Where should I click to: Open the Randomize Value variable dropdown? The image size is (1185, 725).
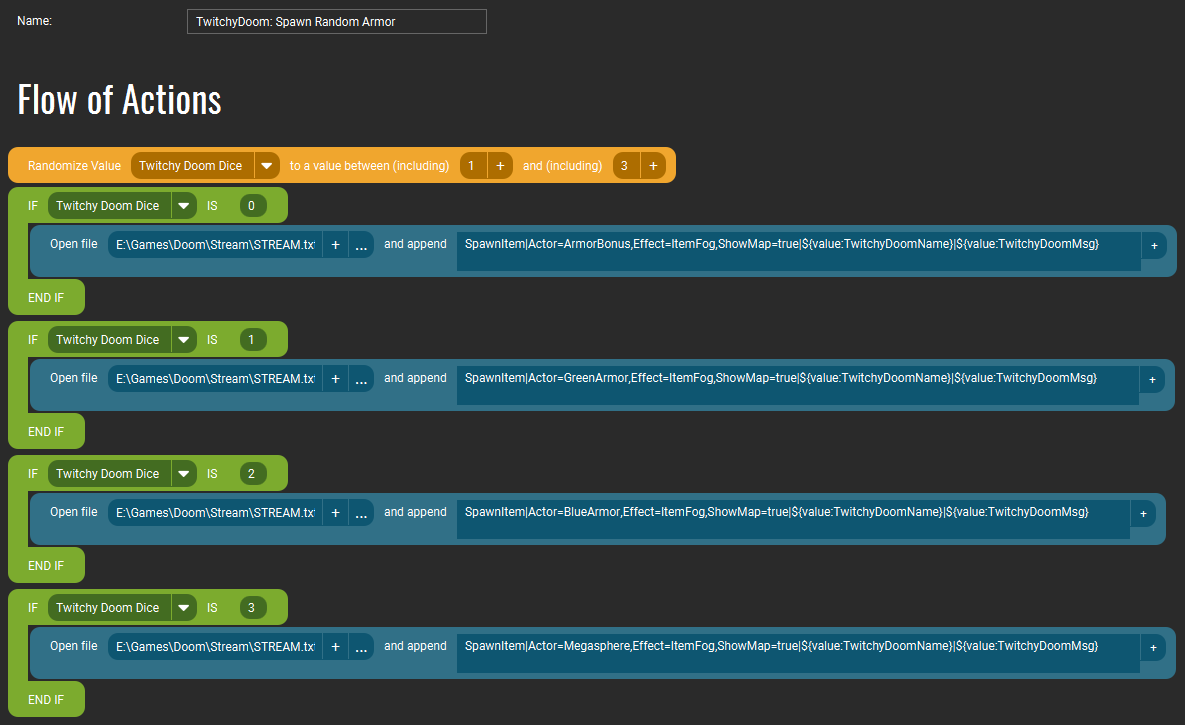pyautogui.click(x=267, y=166)
